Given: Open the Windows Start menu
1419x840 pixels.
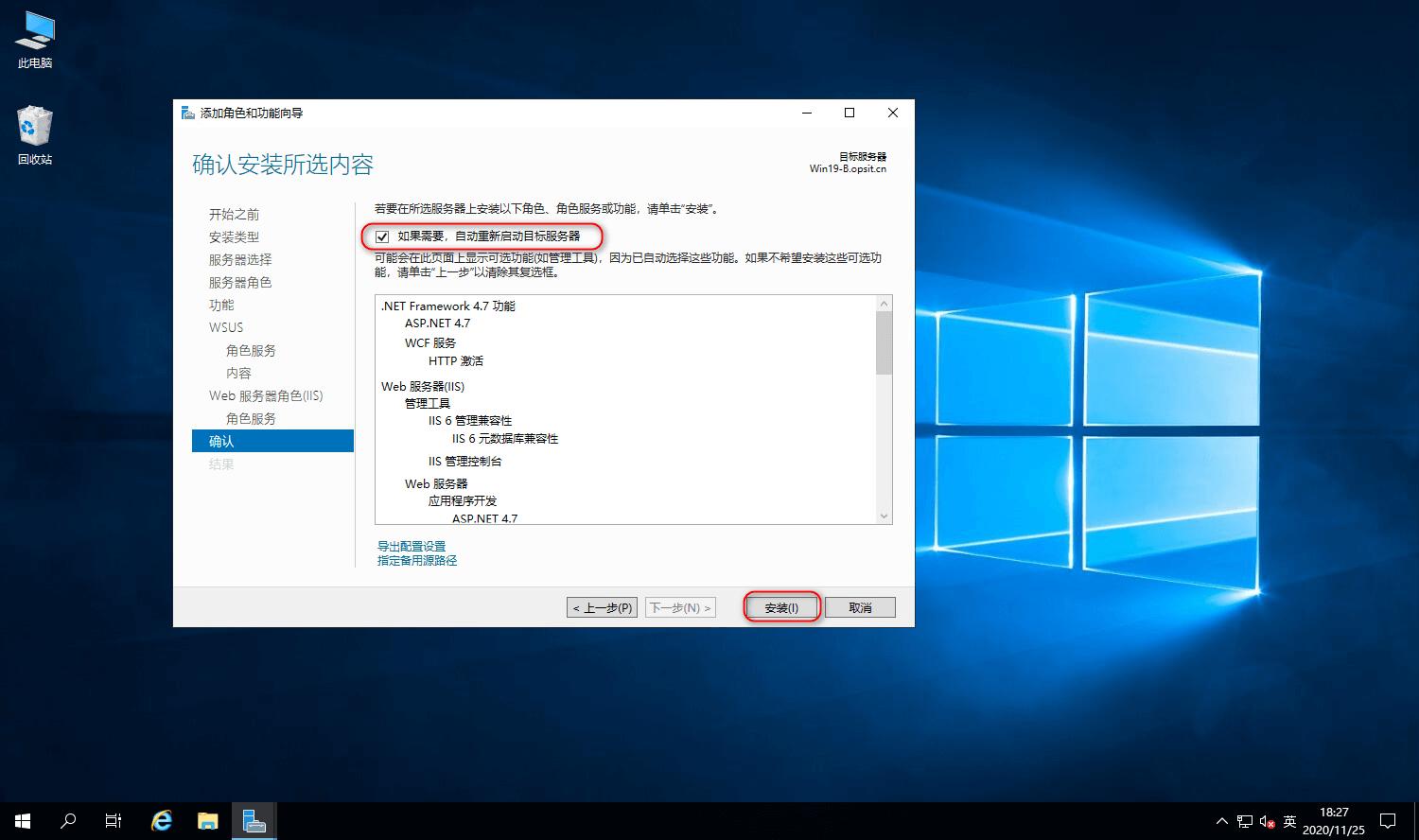Looking at the screenshot, I should pyautogui.click(x=23, y=821).
